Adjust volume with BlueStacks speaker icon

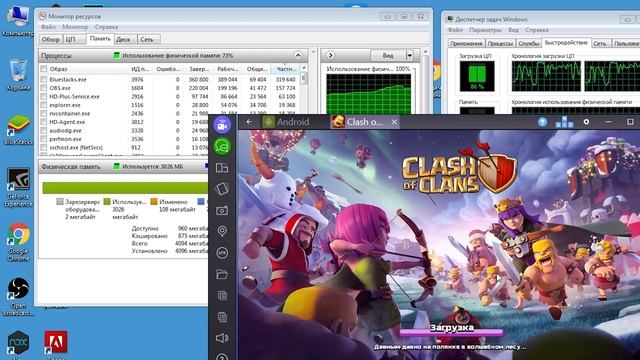click(x=222, y=338)
